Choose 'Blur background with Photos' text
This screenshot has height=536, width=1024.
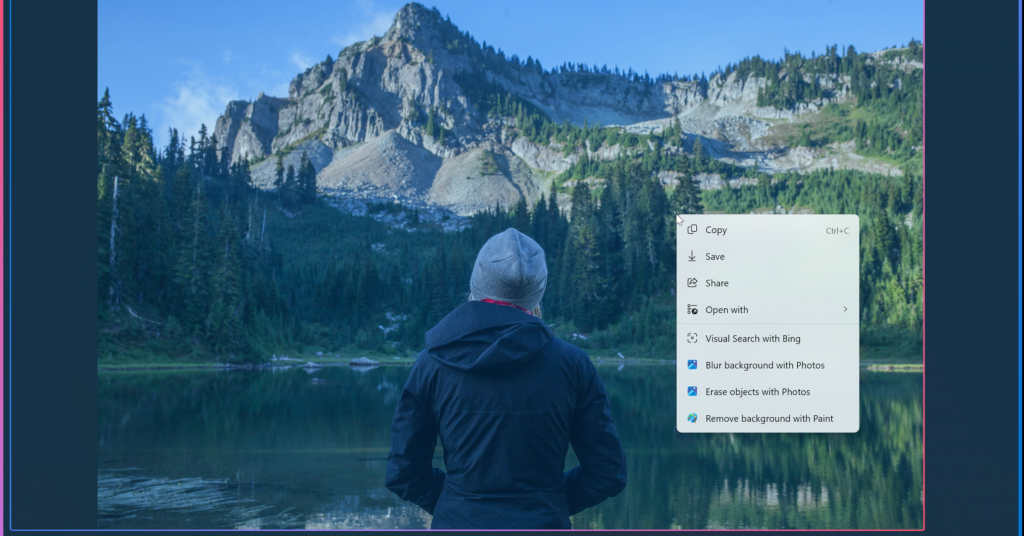pyautogui.click(x=765, y=365)
